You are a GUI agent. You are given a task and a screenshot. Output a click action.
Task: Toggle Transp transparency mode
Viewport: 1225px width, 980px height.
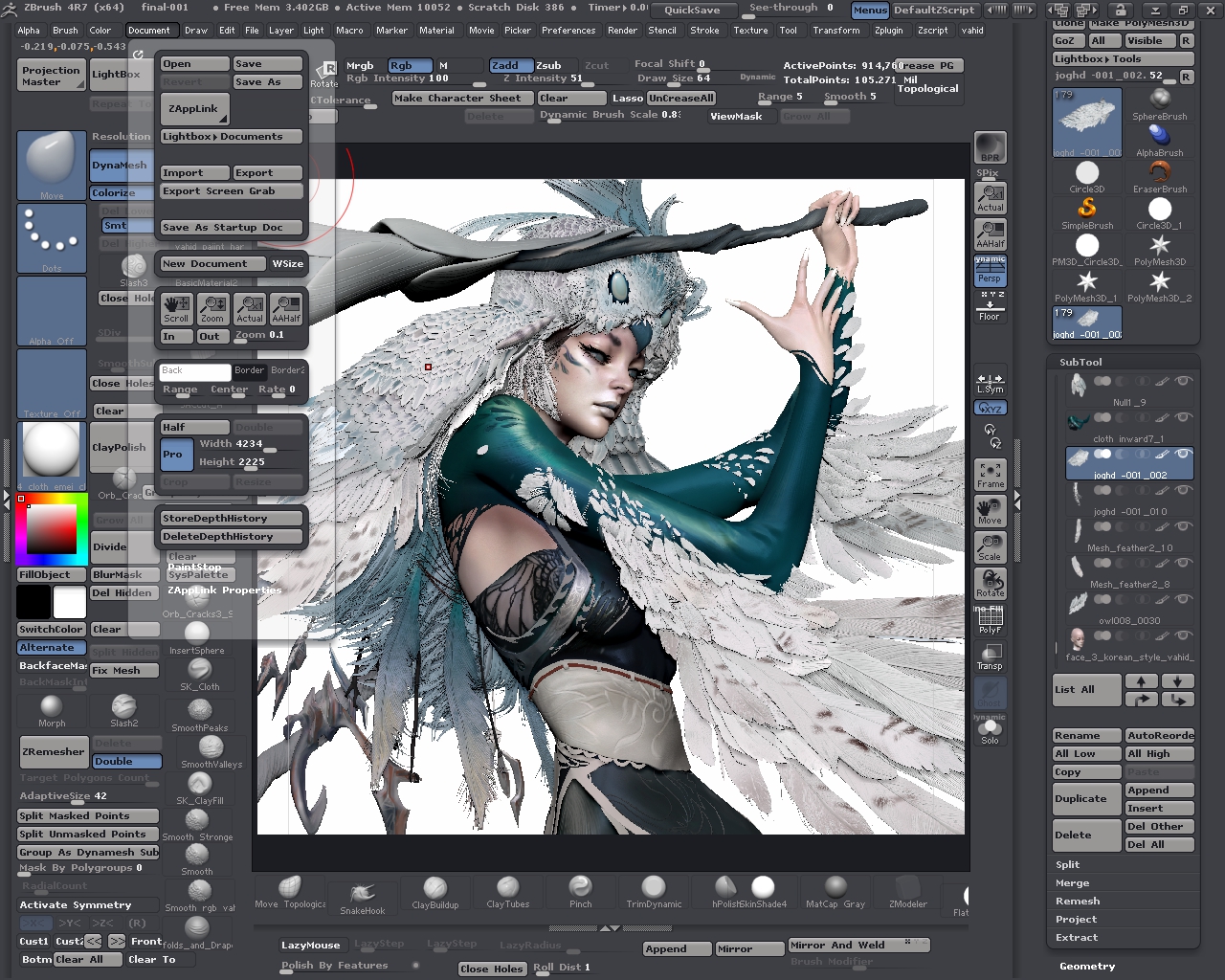tap(990, 657)
